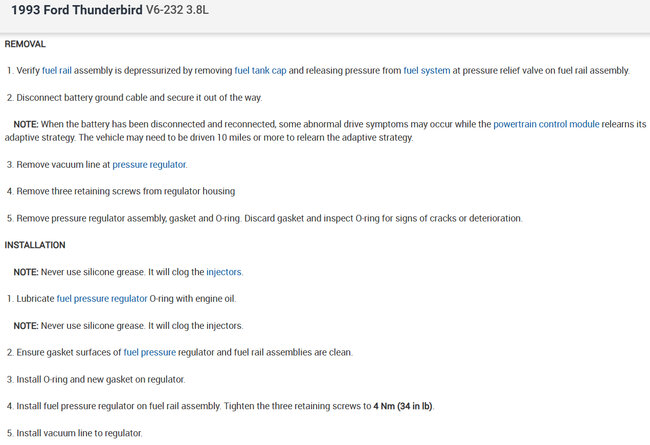Image resolution: width=650 pixels, height=445 pixels.
Task: Click the battery-disconnect NOTE label
Action: click(x=26, y=124)
